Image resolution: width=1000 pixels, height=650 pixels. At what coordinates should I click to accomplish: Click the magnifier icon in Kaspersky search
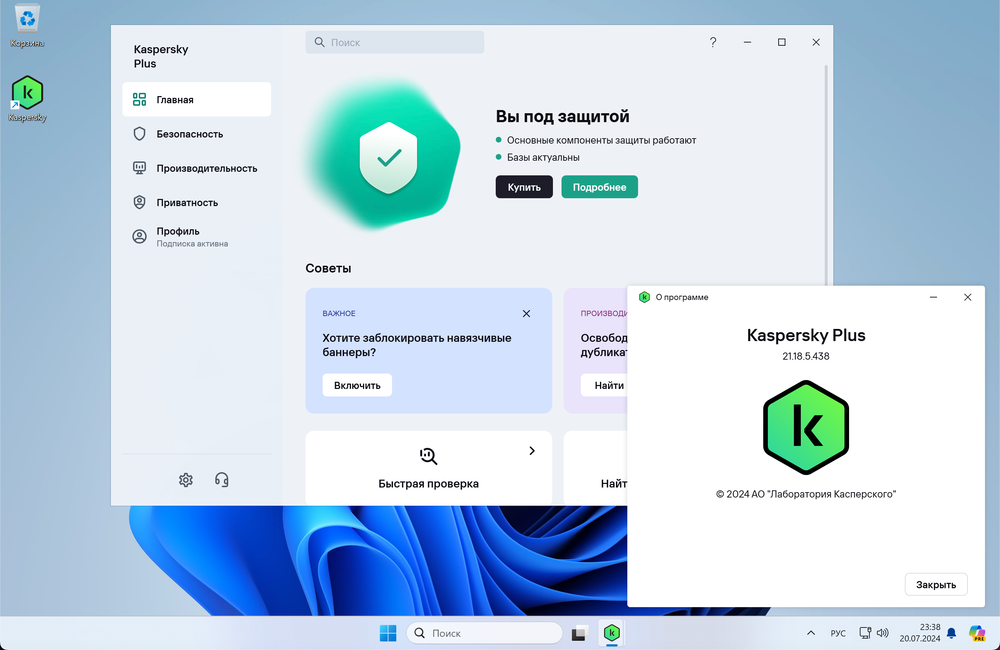[320, 42]
